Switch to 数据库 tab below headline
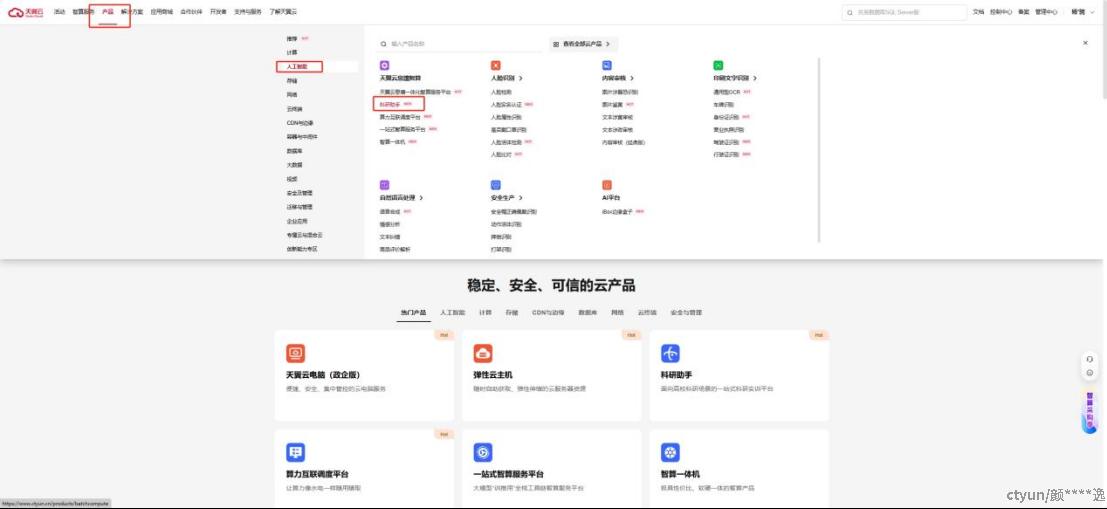 (588, 312)
